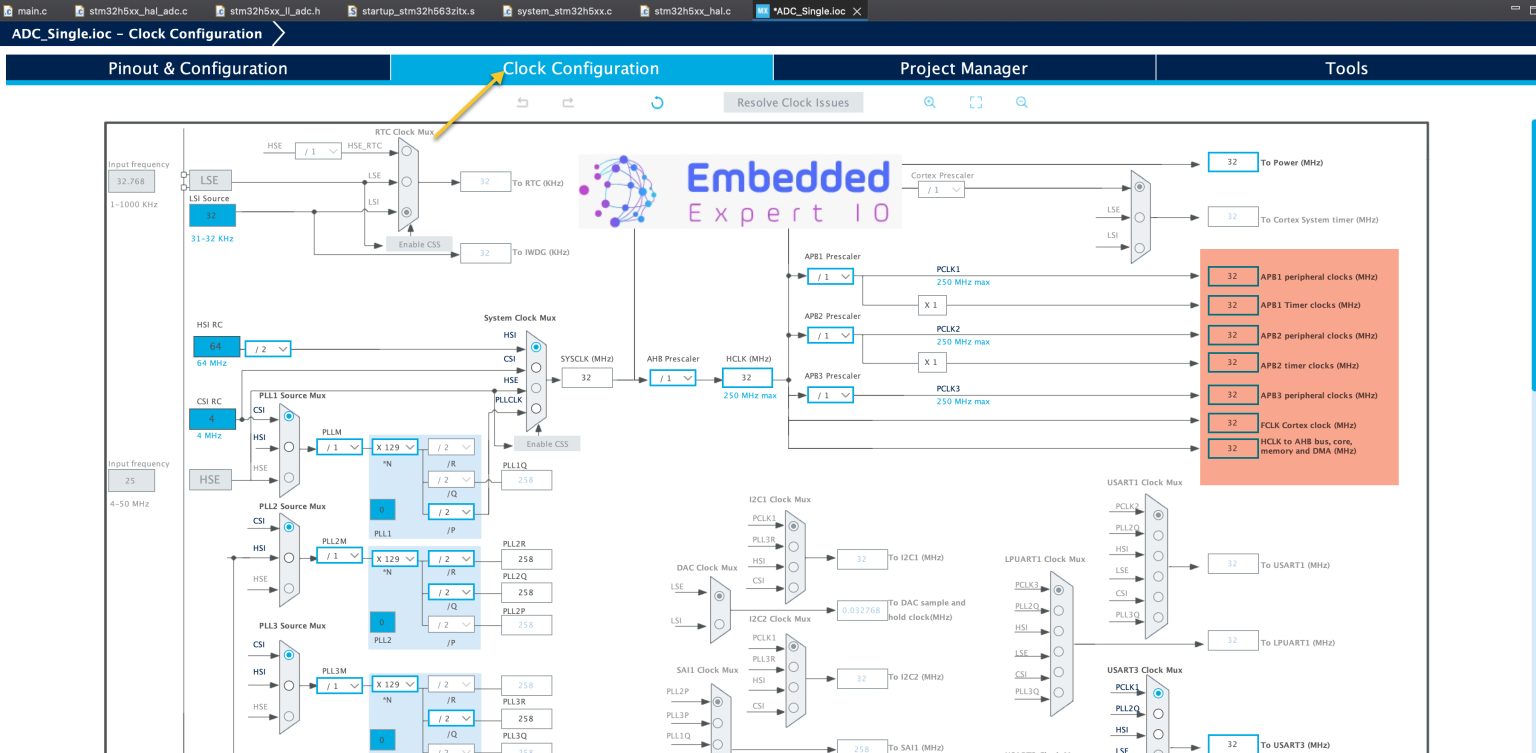
Task: Switch to Pinout & Configuration tab
Action: point(198,69)
